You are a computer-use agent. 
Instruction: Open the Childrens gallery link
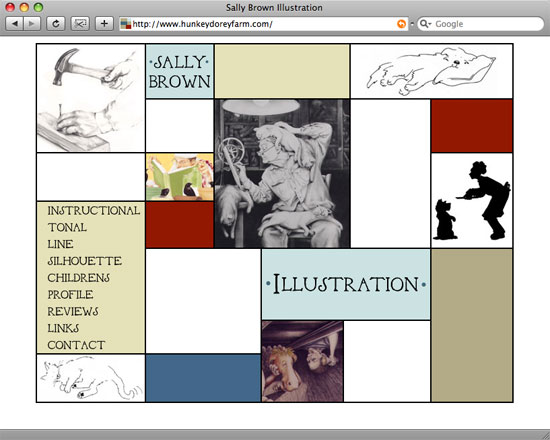pyautogui.click(x=79, y=278)
